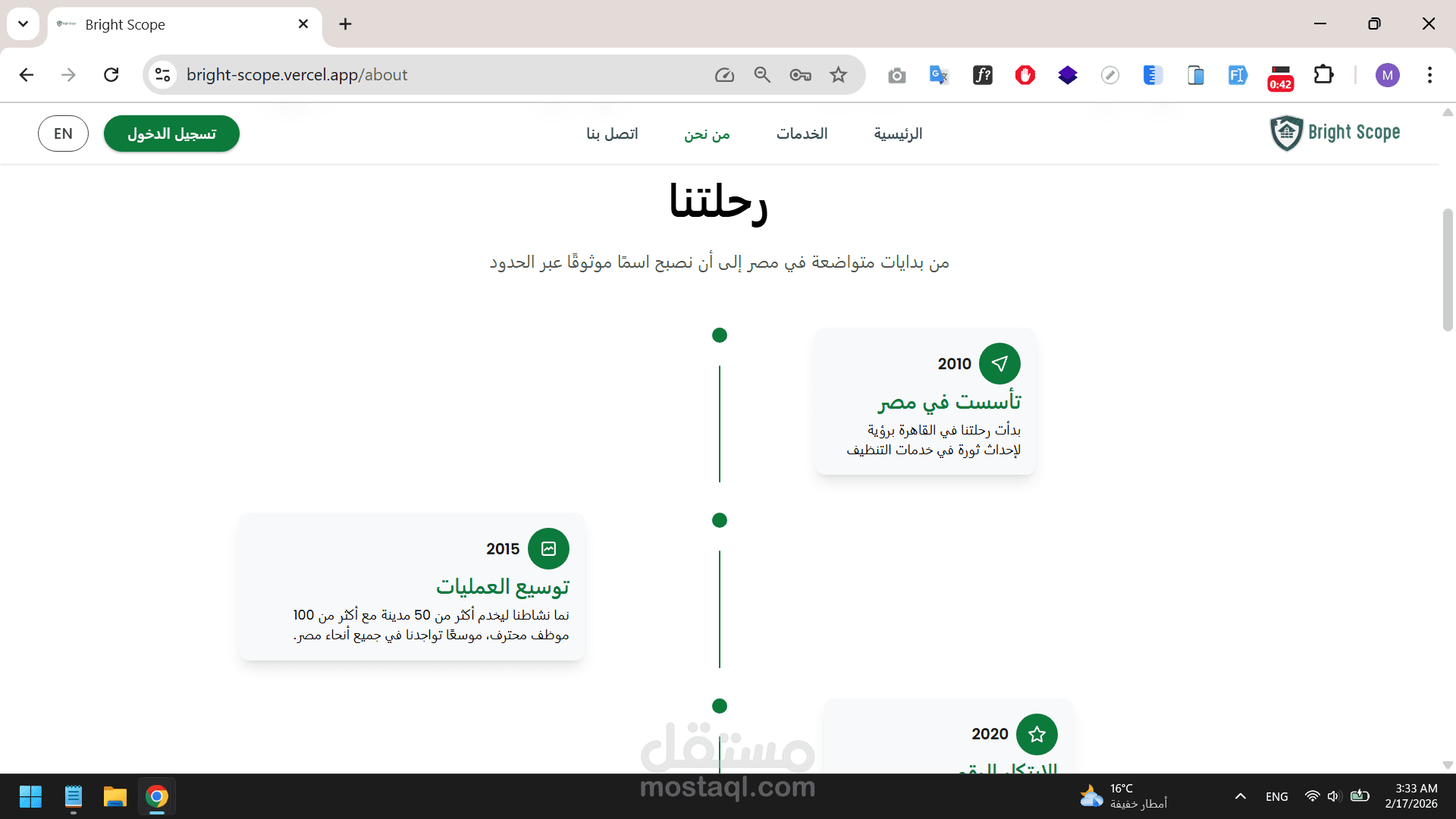Click the zoom magnifier icon in address bar
This screenshot has height=819, width=1456.
click(762, 75)
